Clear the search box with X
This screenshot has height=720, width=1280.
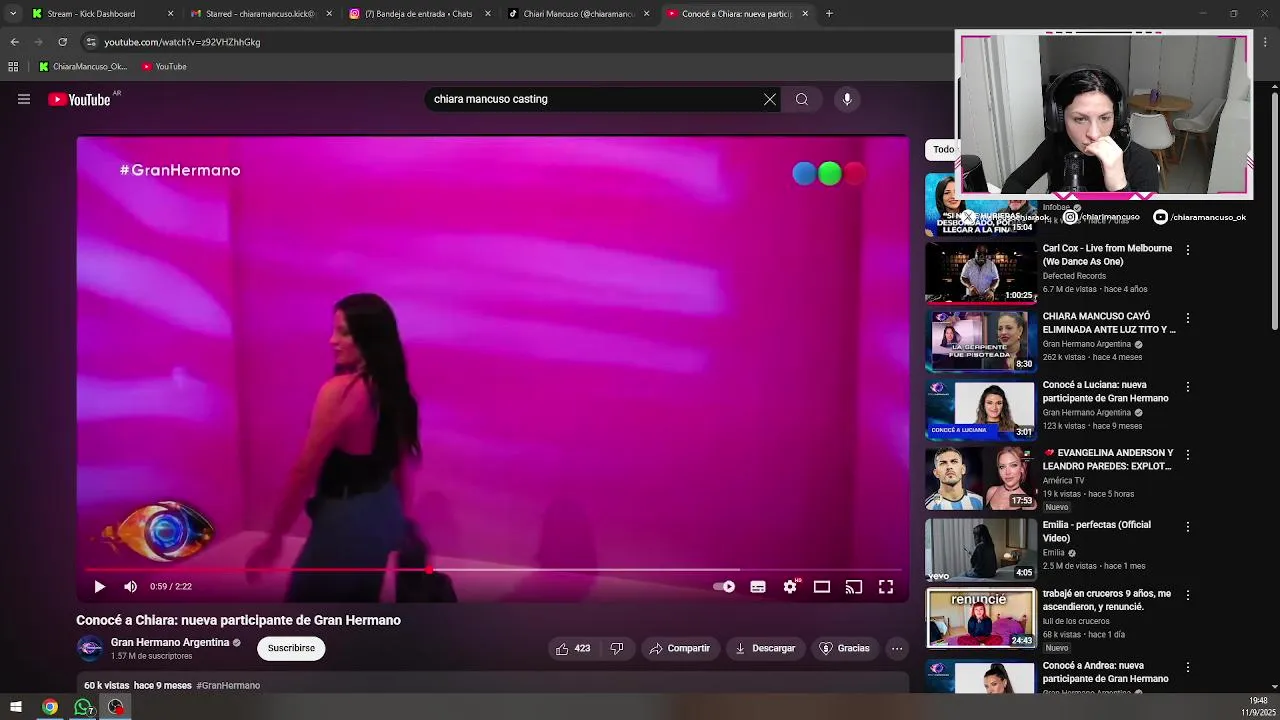pos(770,99)
